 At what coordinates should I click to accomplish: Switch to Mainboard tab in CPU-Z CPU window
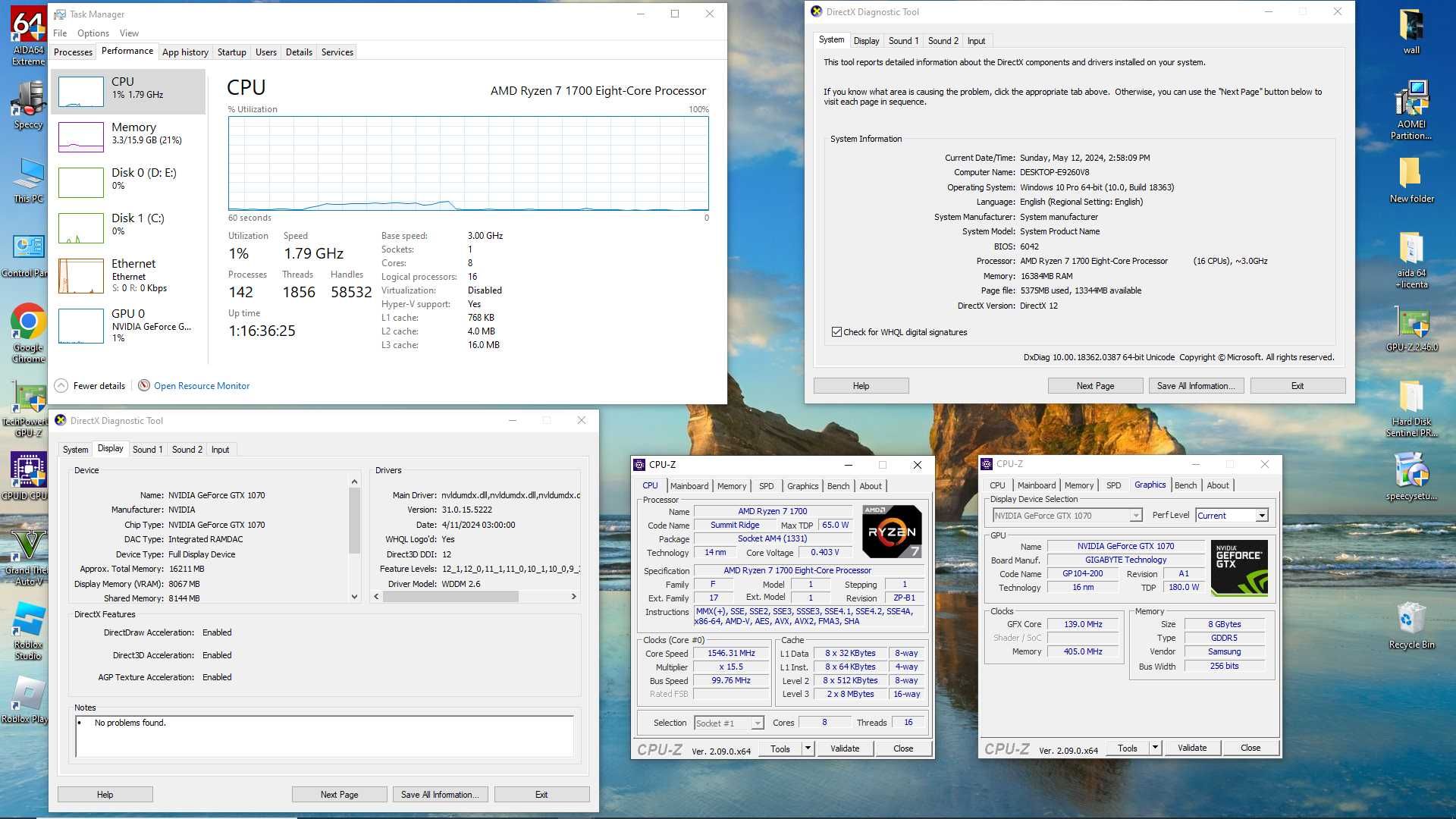click(x=689, y=486)
